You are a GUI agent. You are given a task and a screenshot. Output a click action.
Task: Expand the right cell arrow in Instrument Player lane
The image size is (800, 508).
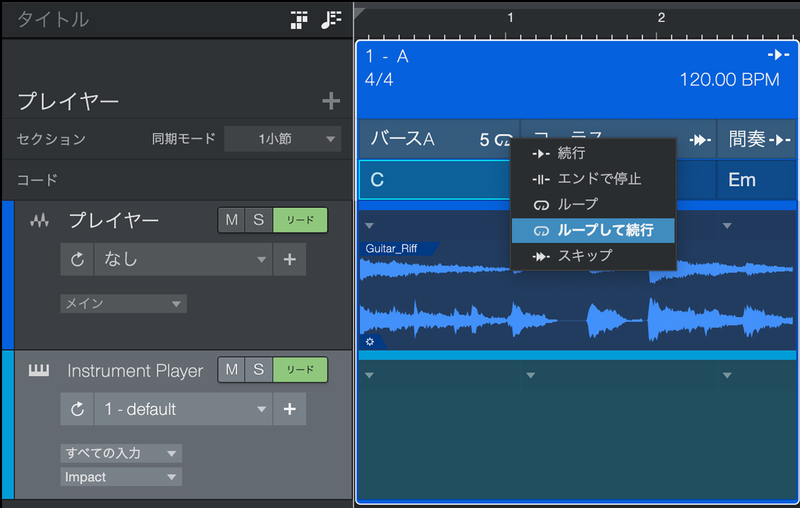[727, 375]
